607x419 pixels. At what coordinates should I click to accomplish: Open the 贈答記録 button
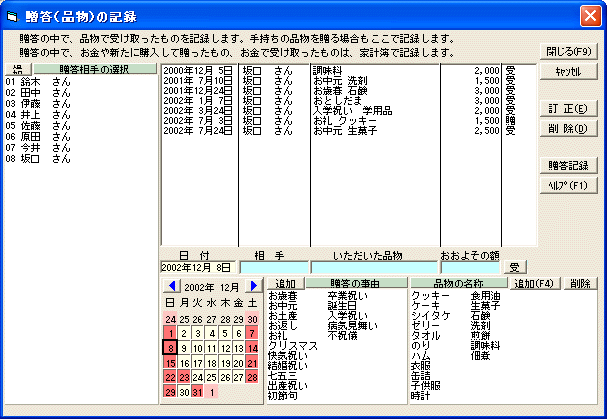[568, 165]
